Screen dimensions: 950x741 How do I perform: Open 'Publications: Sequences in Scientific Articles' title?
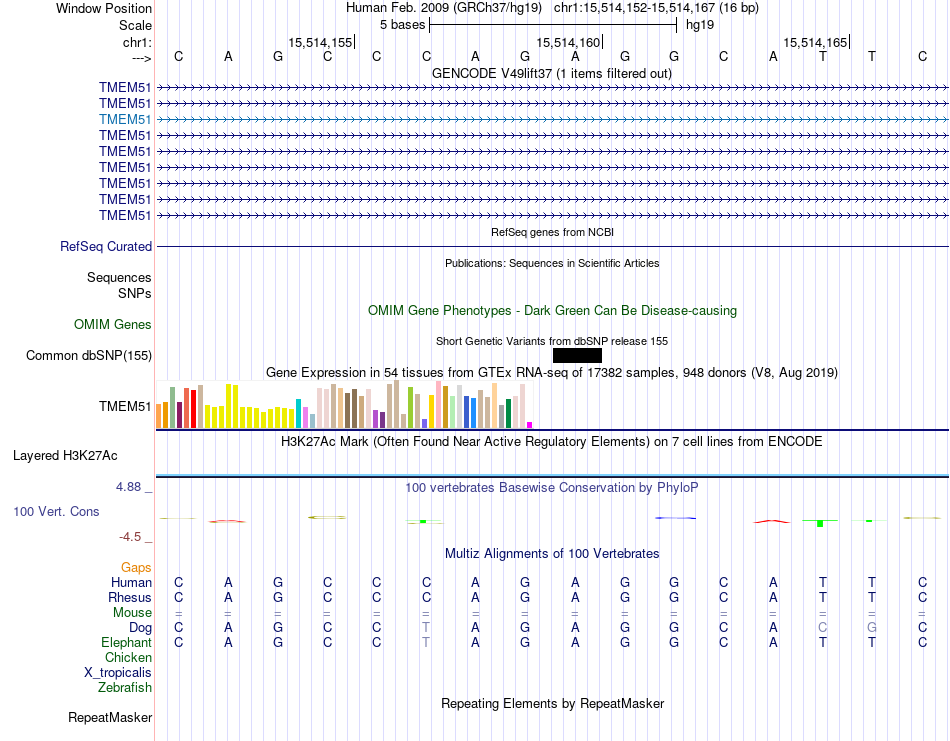[552, 263]
